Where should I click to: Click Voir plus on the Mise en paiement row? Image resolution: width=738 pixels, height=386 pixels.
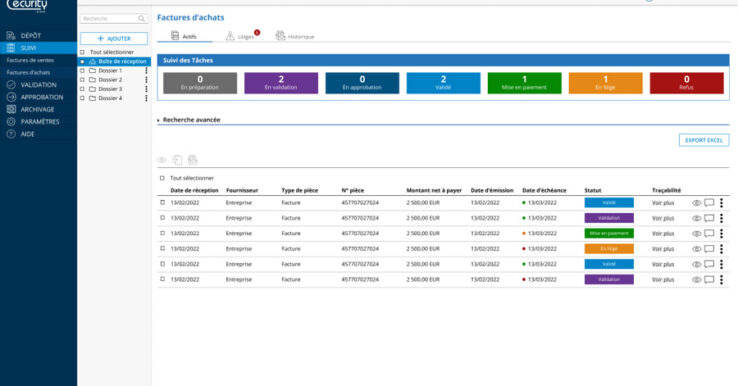coord(663,233)
